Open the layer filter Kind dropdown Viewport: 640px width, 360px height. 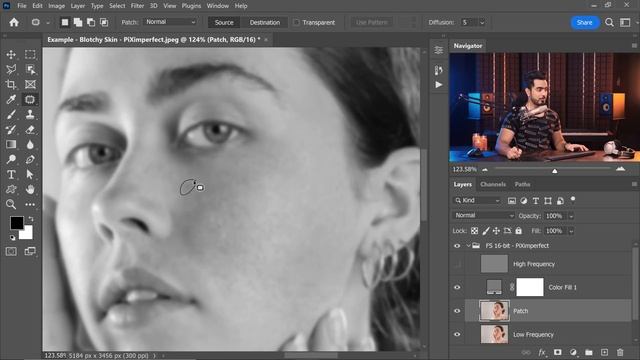click(477, 200)
